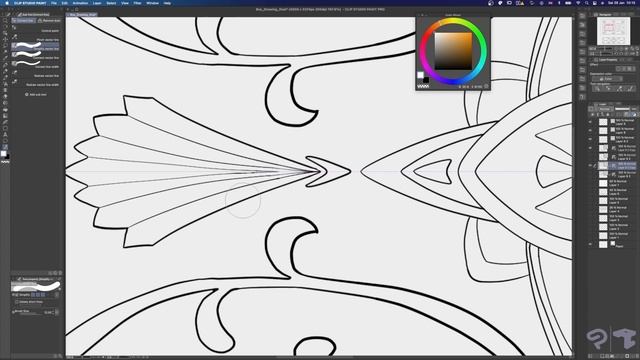
Task: Switch to the Correct line sub tool group
Action: click(x=24, y=20)
